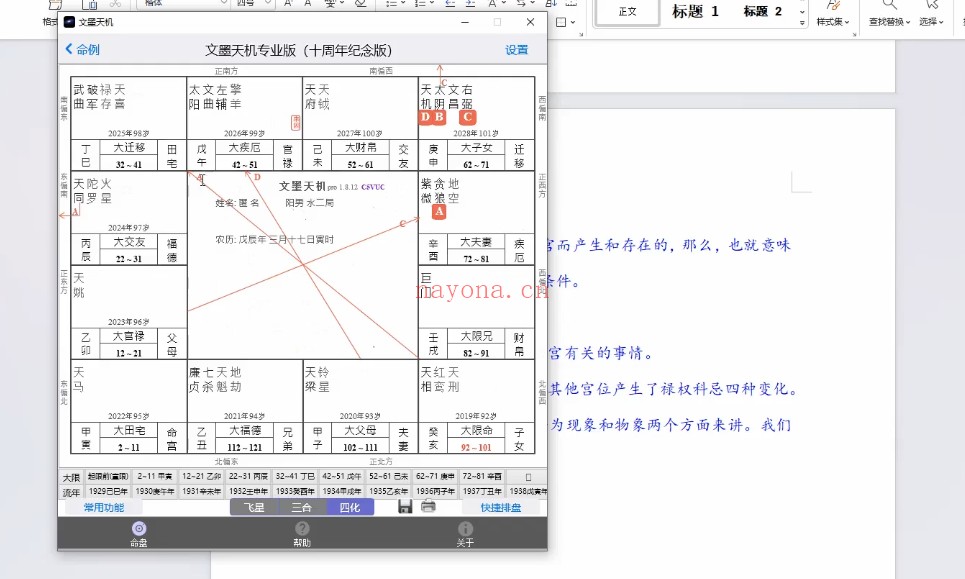
Task: Click the 样式集 icon in Word ribbon
Action: tap(833, 6)
